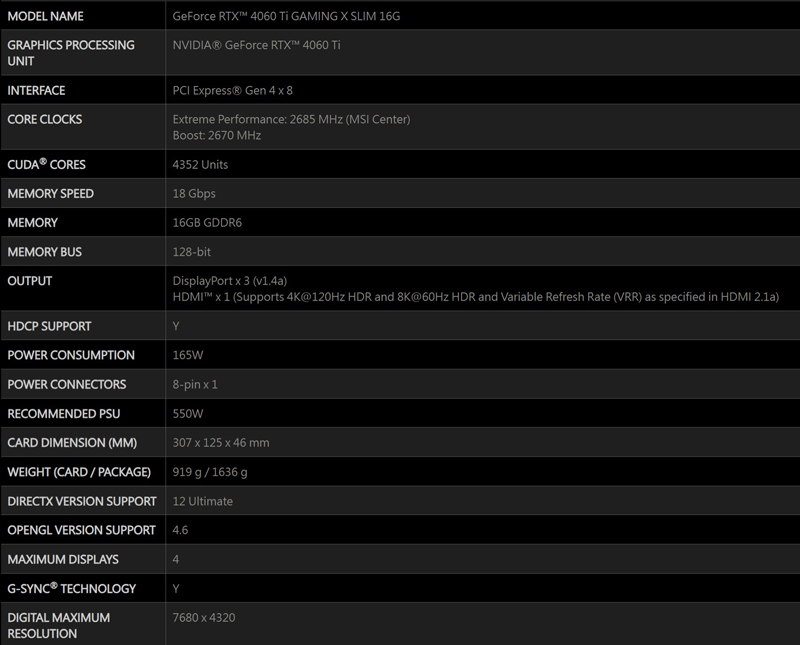Click the 18 Gbps memory speed value
This screenshot has width=800, height=645.
pos(194,194)
